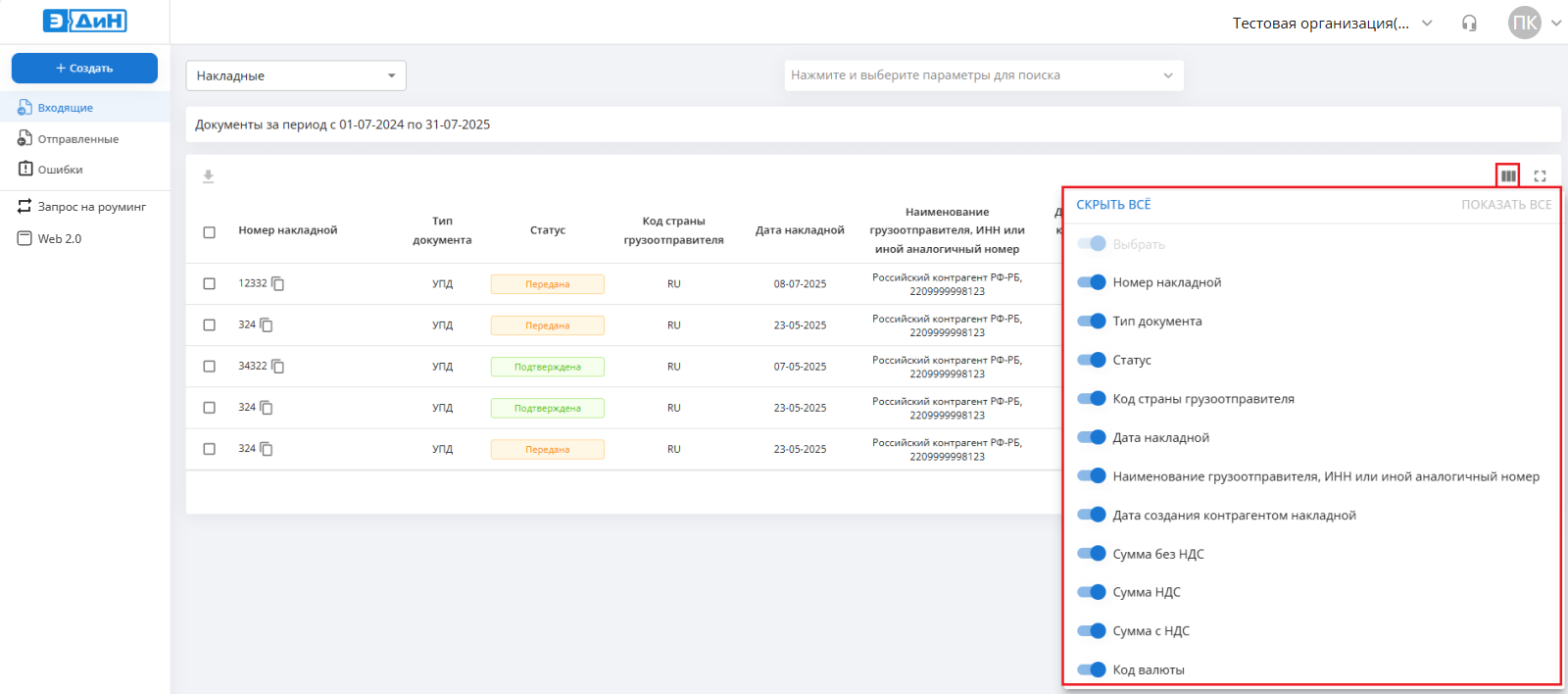This screenshot has height=694, width=1568.
Task: Copy invoice number 34322 with copy icon
Action: [x=278, y=367]
